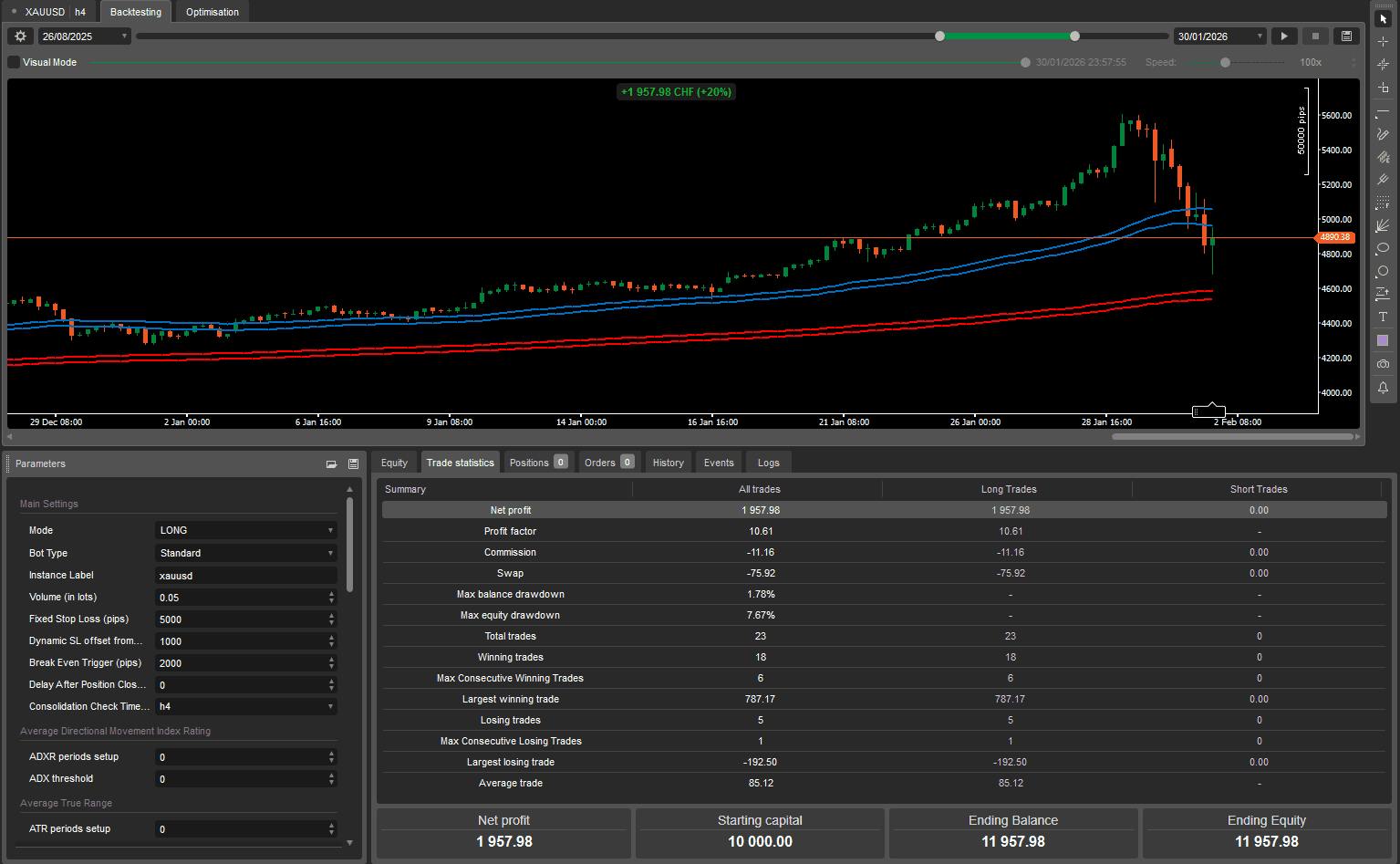Open the Events tab
1400x864 pixels.
719,463
